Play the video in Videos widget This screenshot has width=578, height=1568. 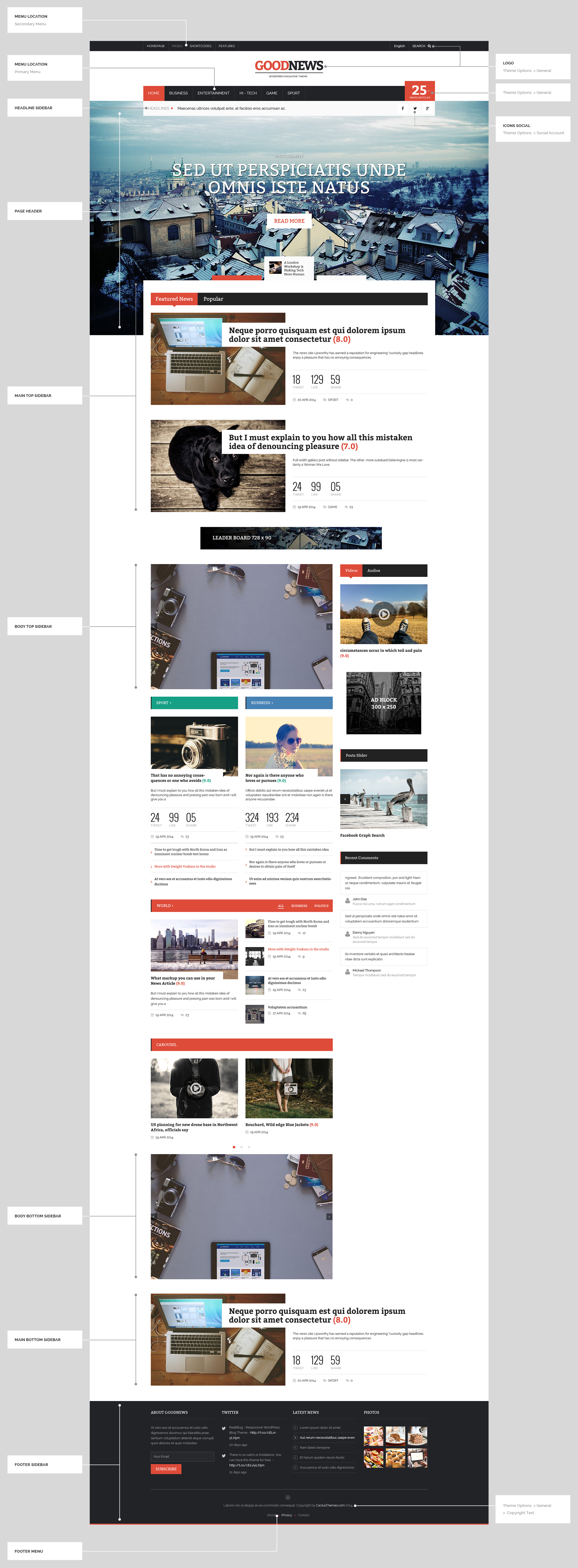click(384, 614)
